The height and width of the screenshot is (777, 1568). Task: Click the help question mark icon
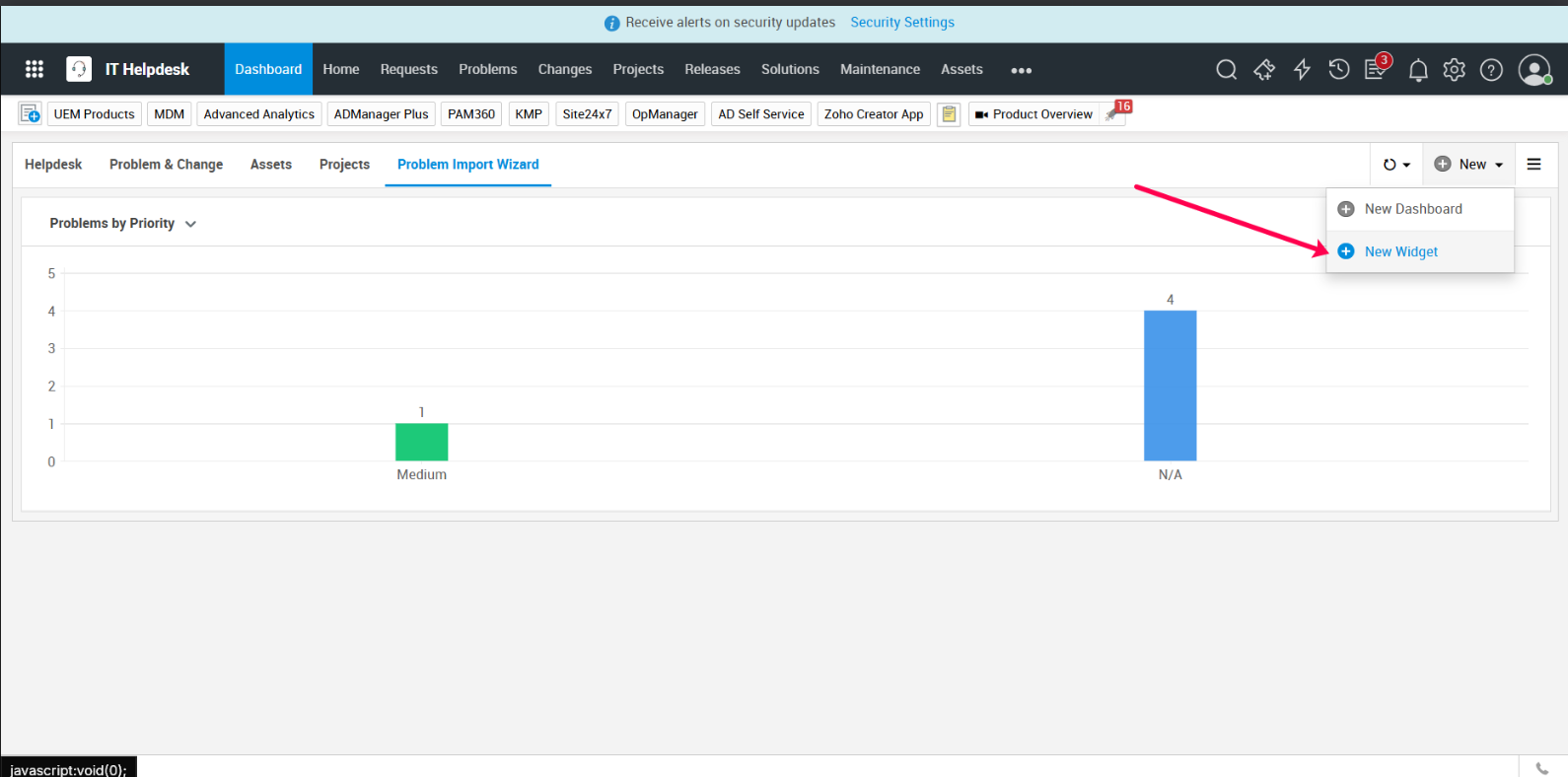click(x=1491, y=70)
